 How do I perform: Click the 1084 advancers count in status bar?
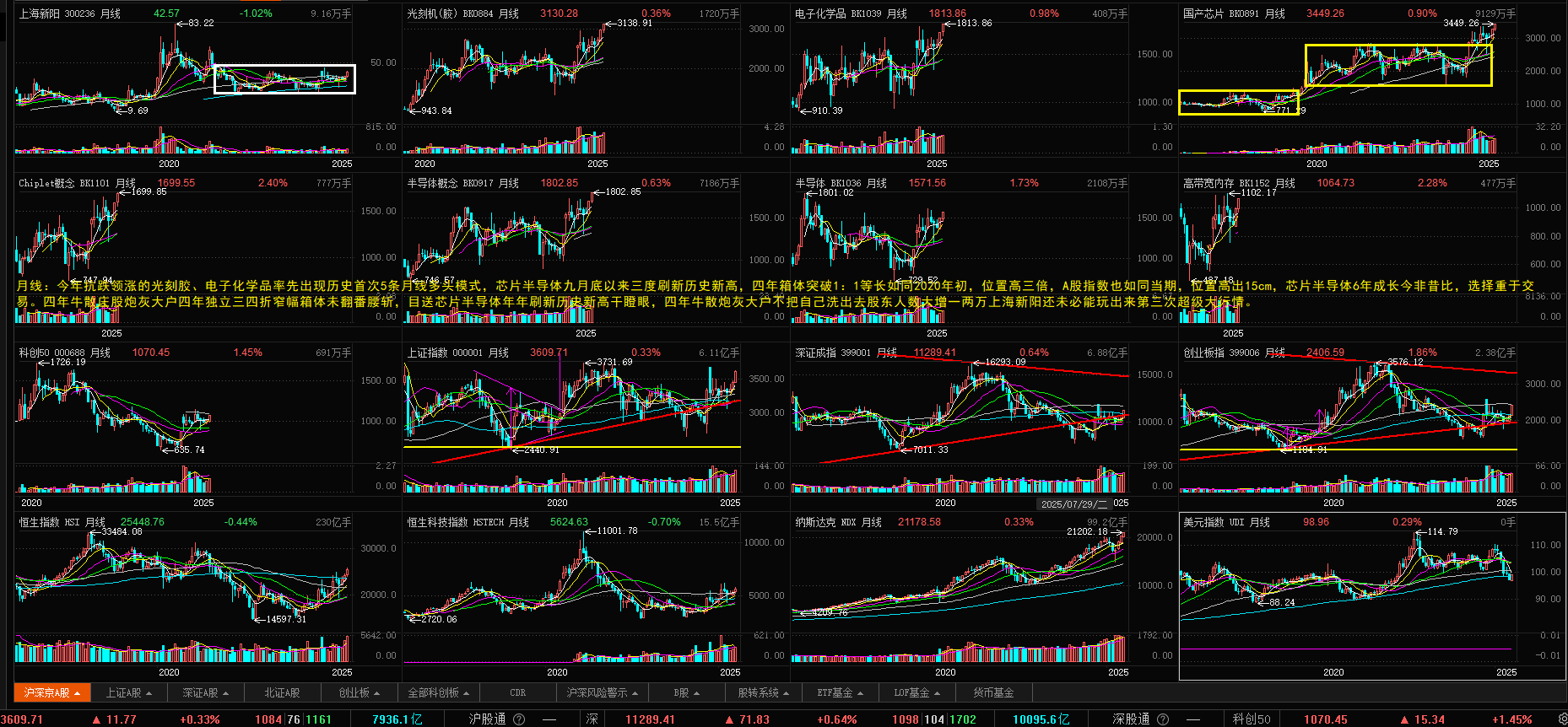tap(268, 719)
